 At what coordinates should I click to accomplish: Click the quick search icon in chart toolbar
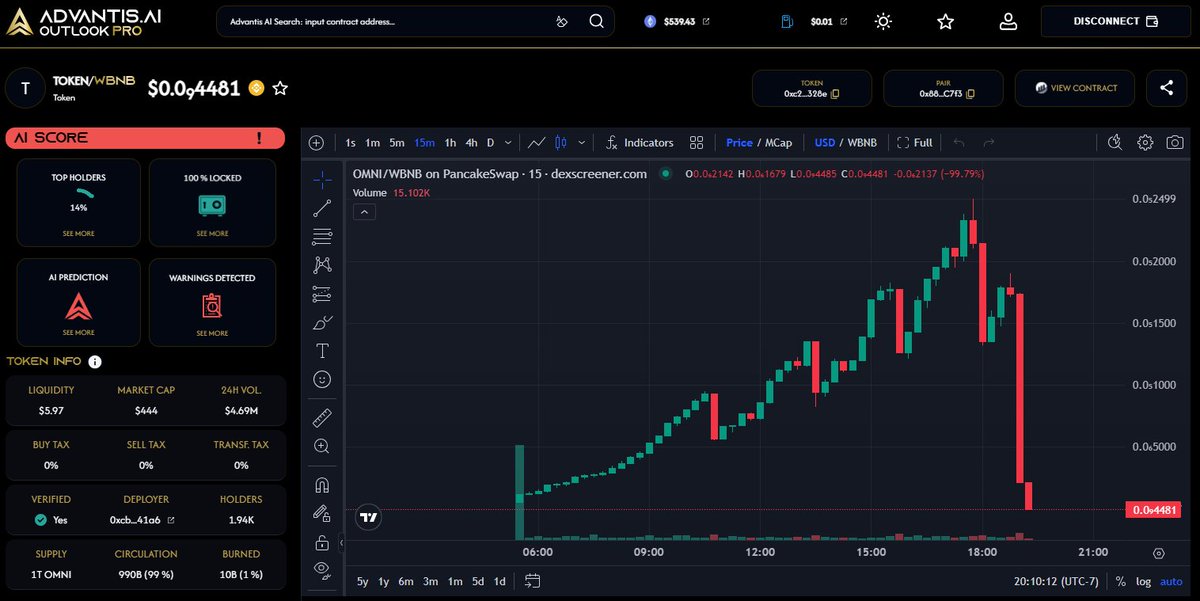(x=1117, y=143)
